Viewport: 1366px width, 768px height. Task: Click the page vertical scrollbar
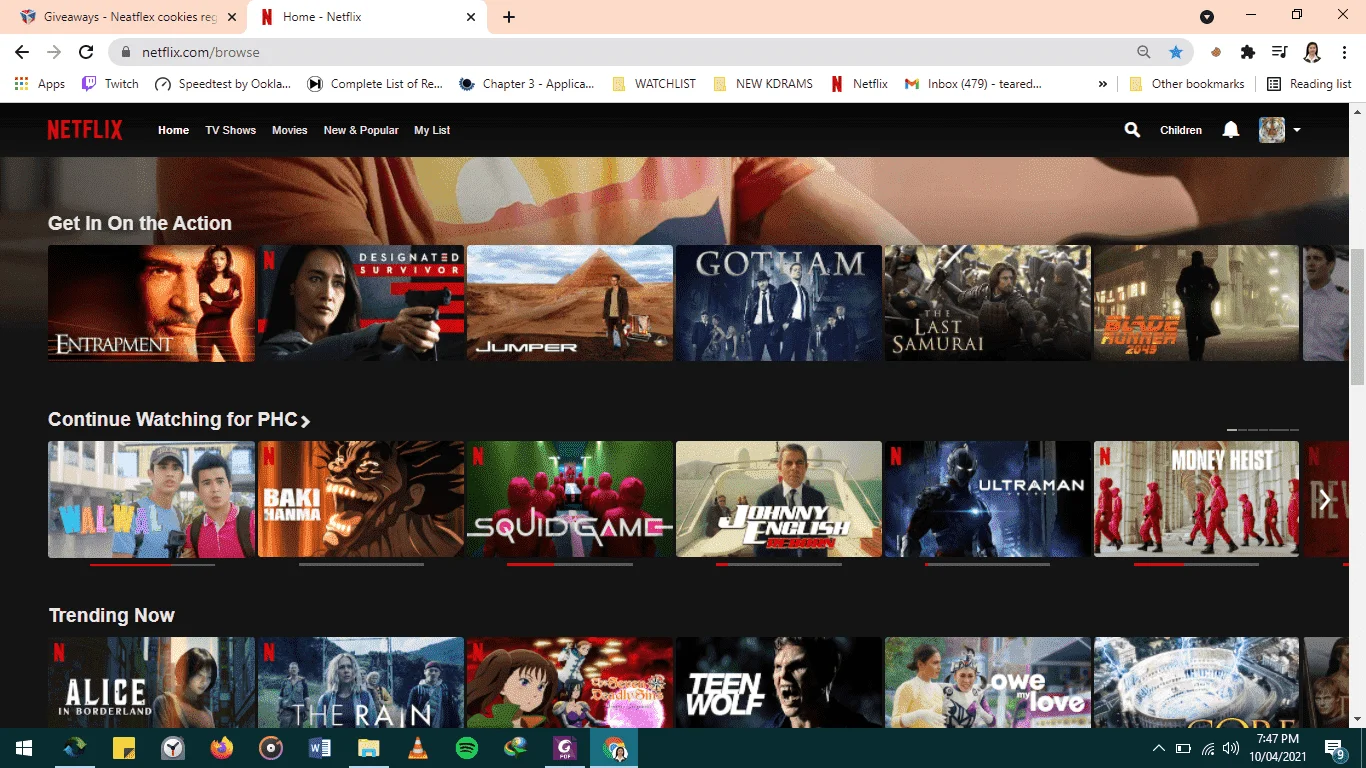point(1357,315)
